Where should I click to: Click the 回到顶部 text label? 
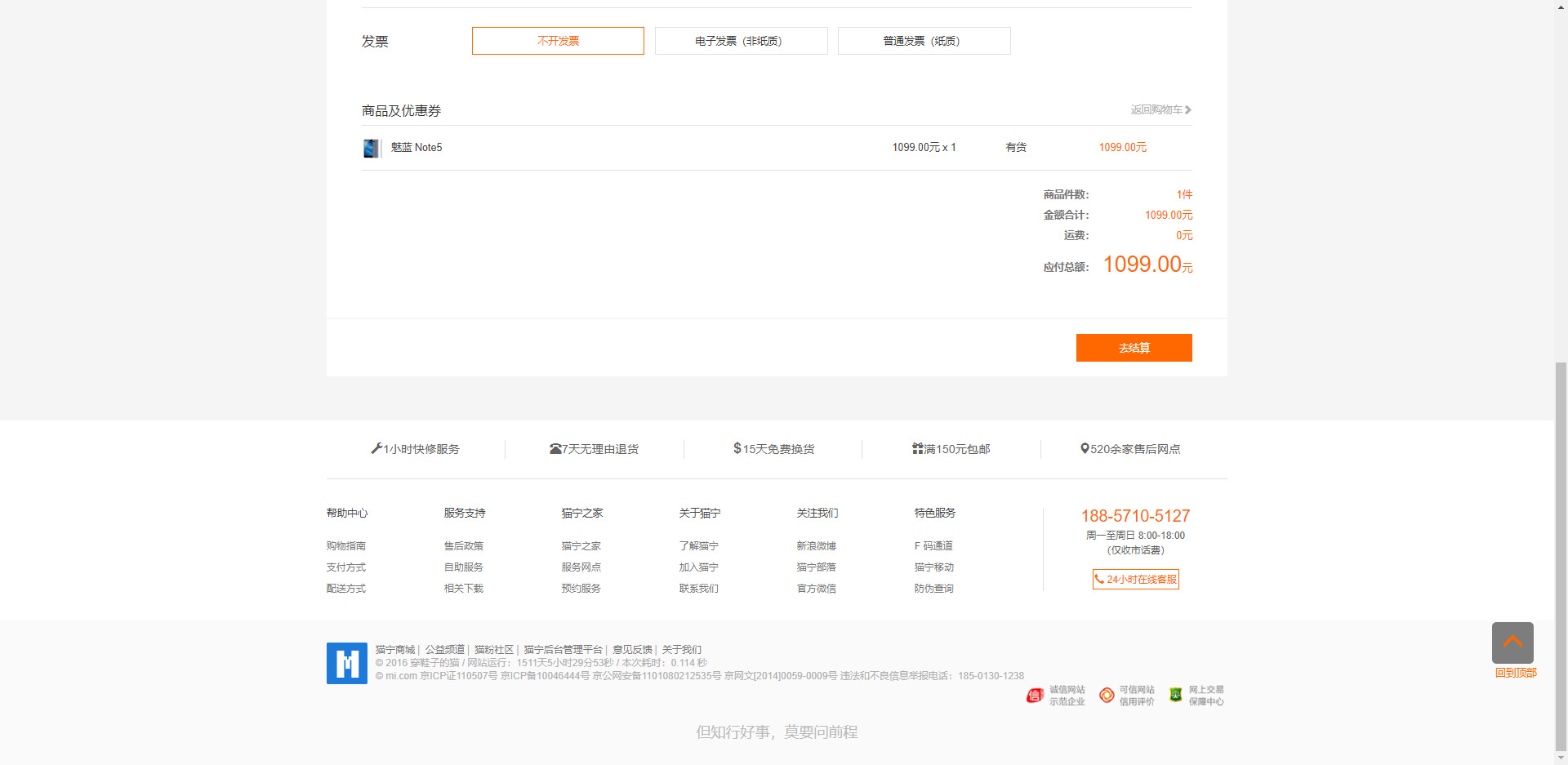coord(1516,673)
